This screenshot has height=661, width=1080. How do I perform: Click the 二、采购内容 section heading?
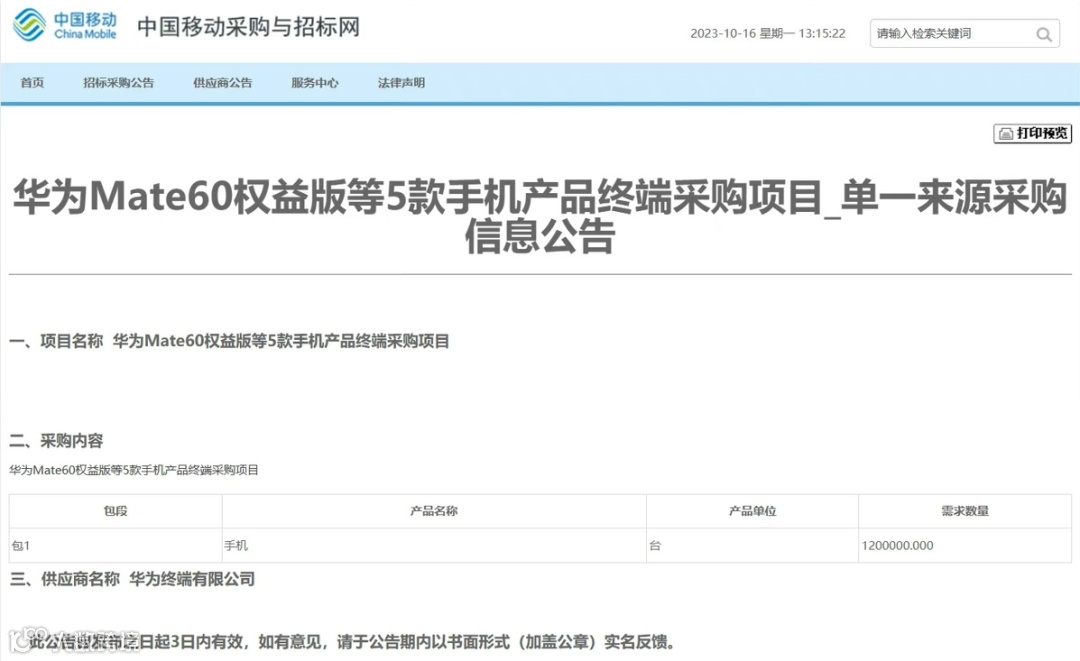click(56, 441)
